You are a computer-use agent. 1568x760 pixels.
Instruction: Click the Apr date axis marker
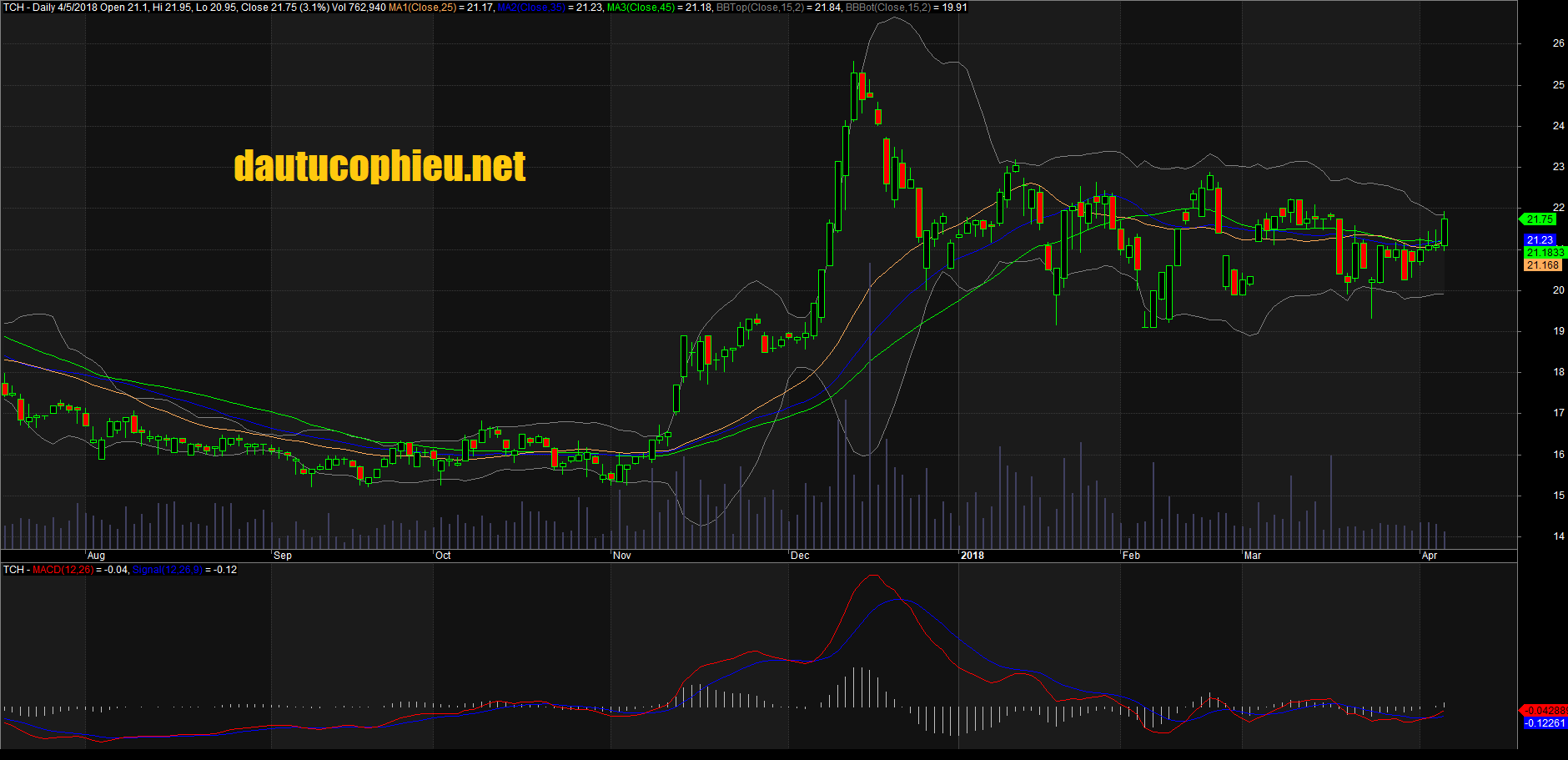click(x=1430, y=556)
